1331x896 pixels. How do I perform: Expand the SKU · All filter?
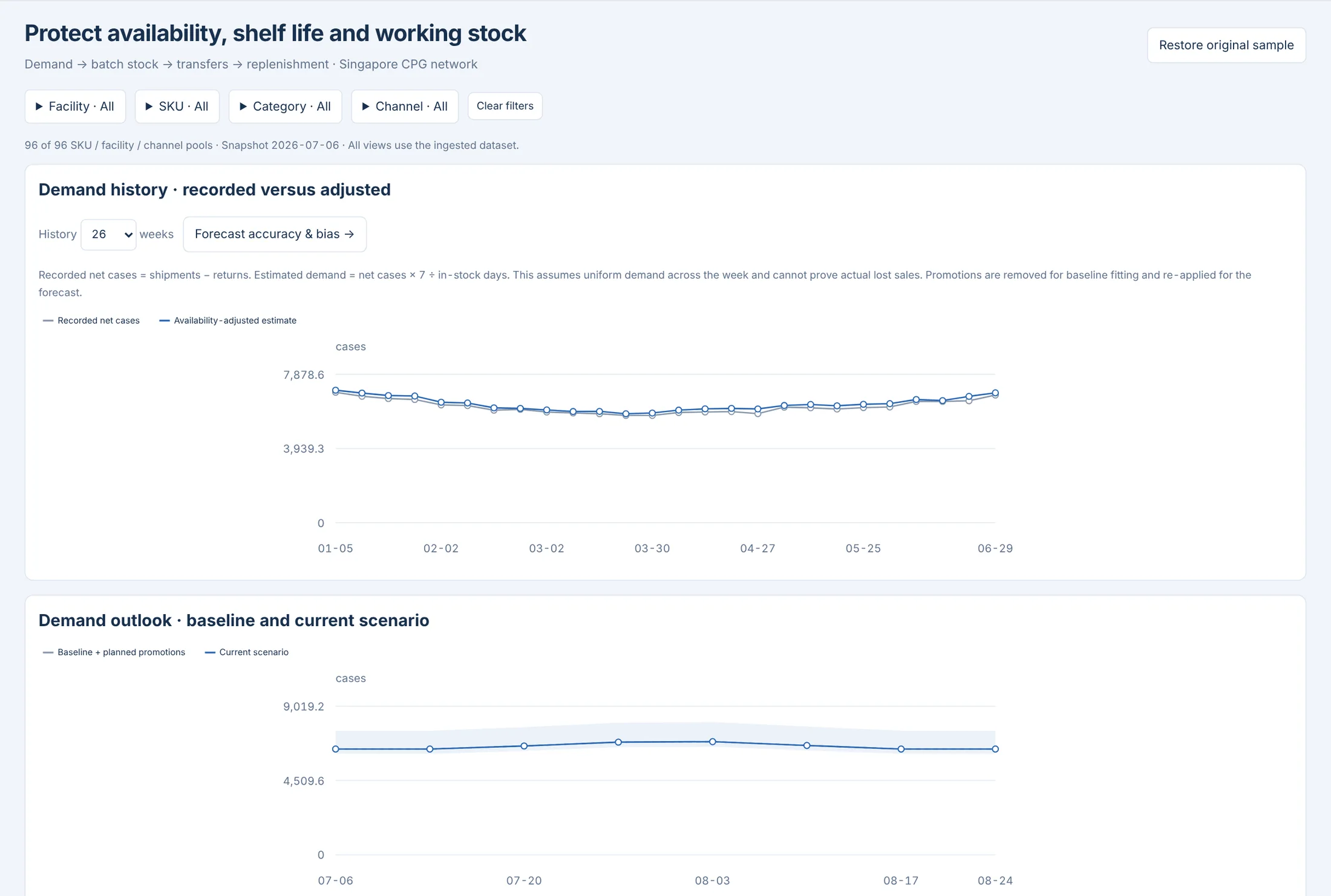pos(177,106)
